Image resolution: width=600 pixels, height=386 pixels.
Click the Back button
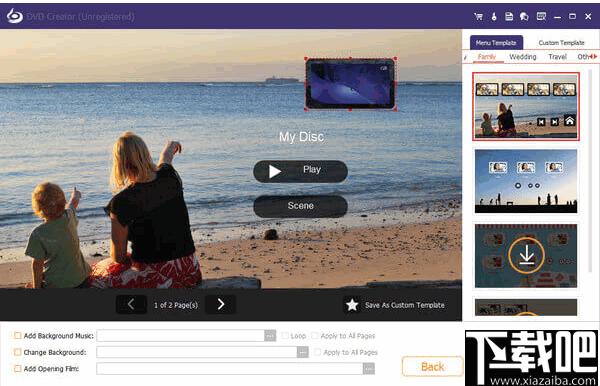click(432, 366)
